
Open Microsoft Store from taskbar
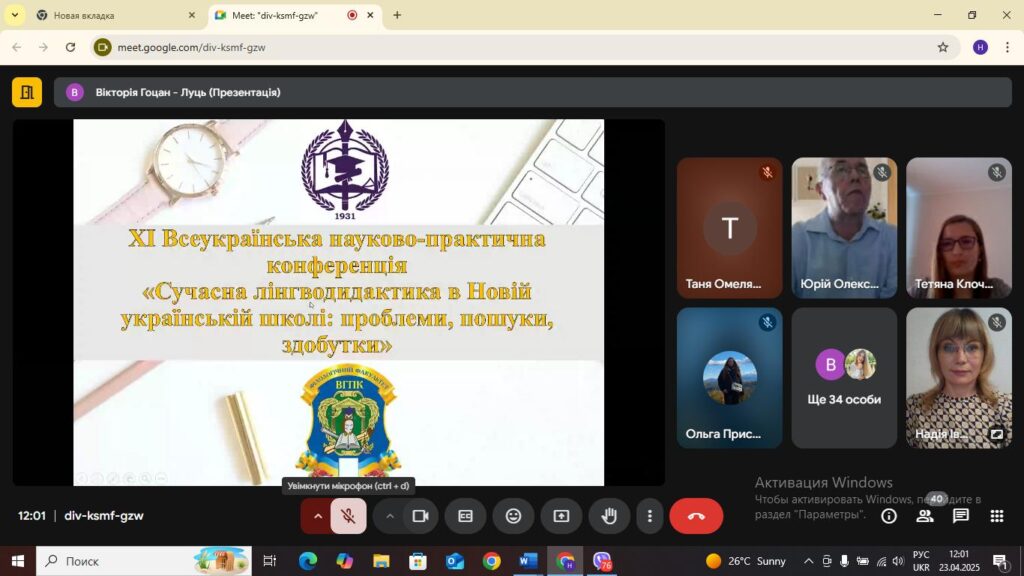click(418, 561)
